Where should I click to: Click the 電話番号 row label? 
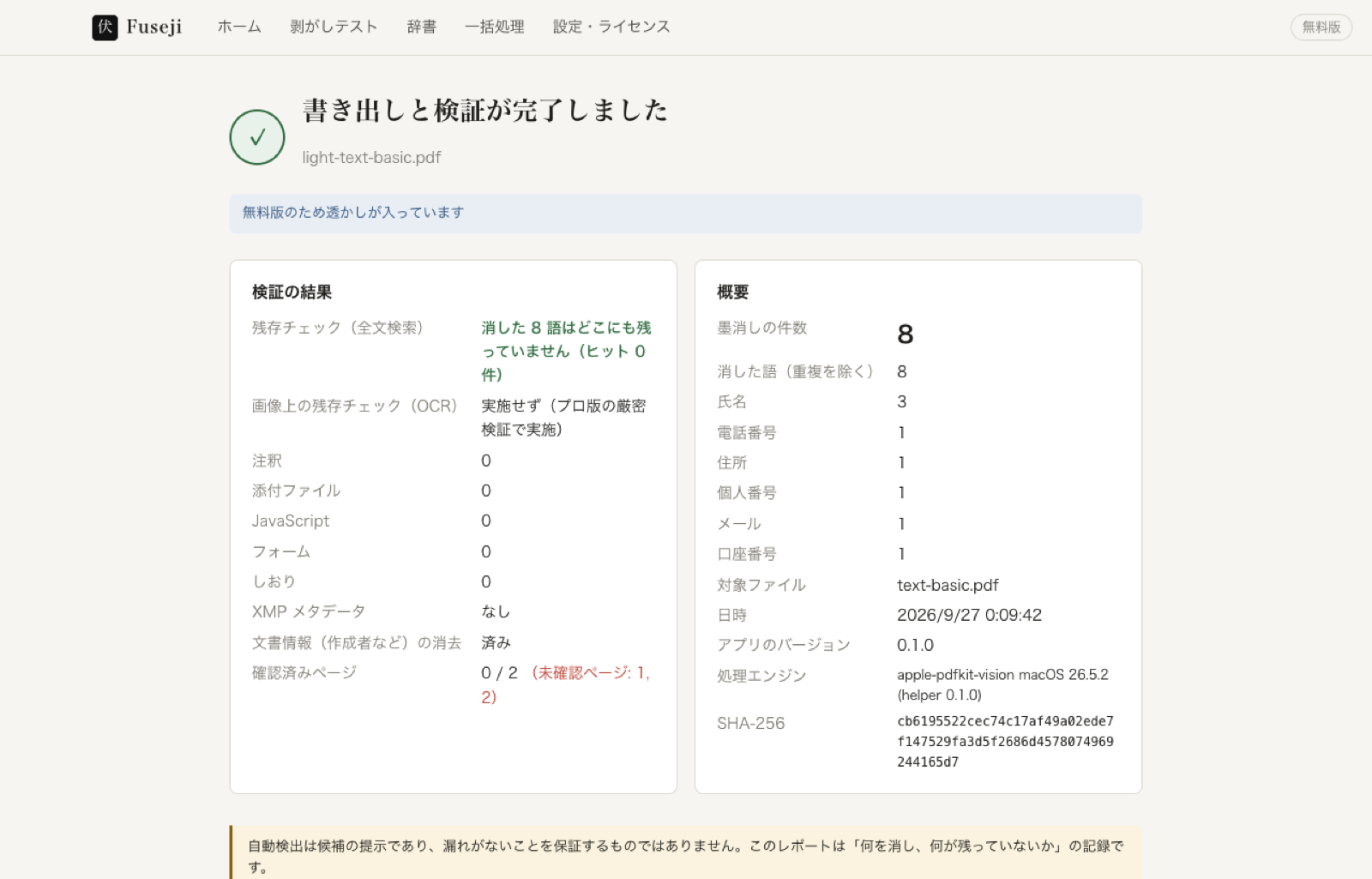click(x=747, y=432)
